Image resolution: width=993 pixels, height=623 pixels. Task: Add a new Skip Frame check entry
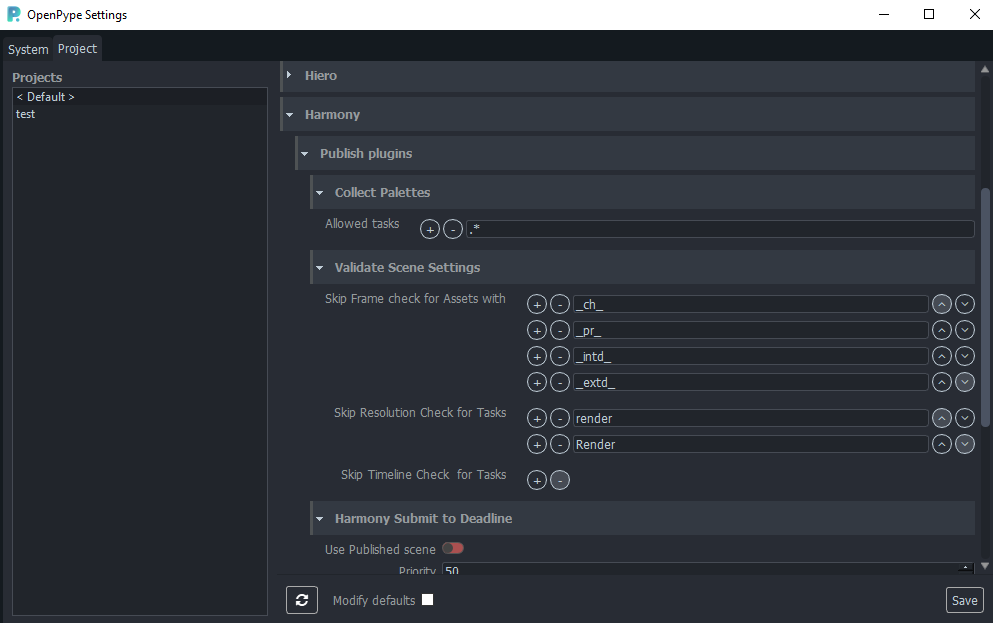point(536,303)
